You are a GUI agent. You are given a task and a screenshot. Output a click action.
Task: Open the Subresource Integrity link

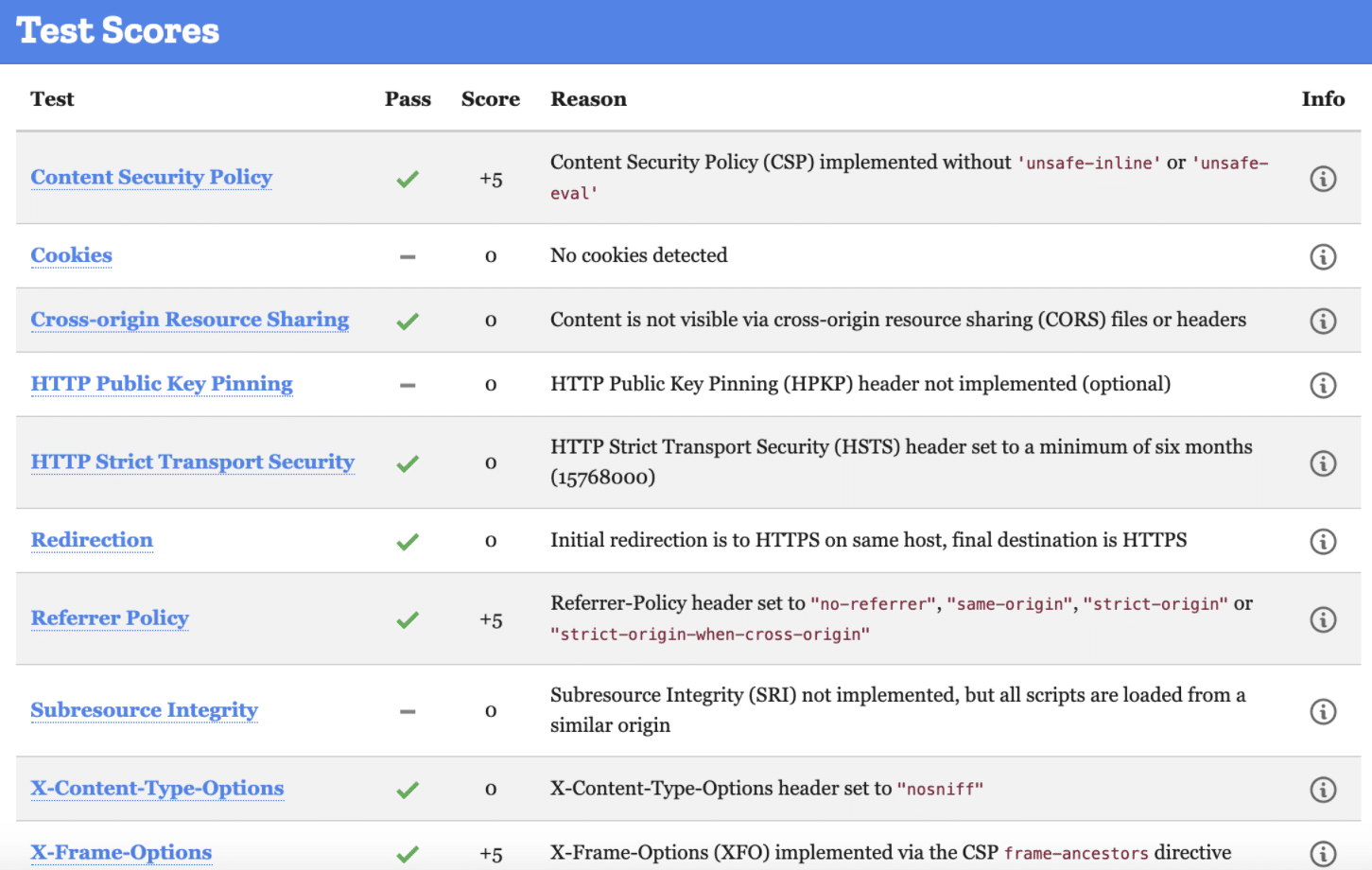(145, 710)
